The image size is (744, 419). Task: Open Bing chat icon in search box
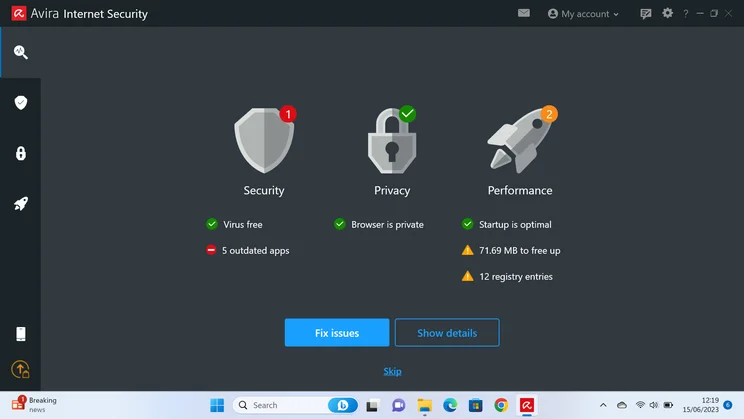point(343,405)
